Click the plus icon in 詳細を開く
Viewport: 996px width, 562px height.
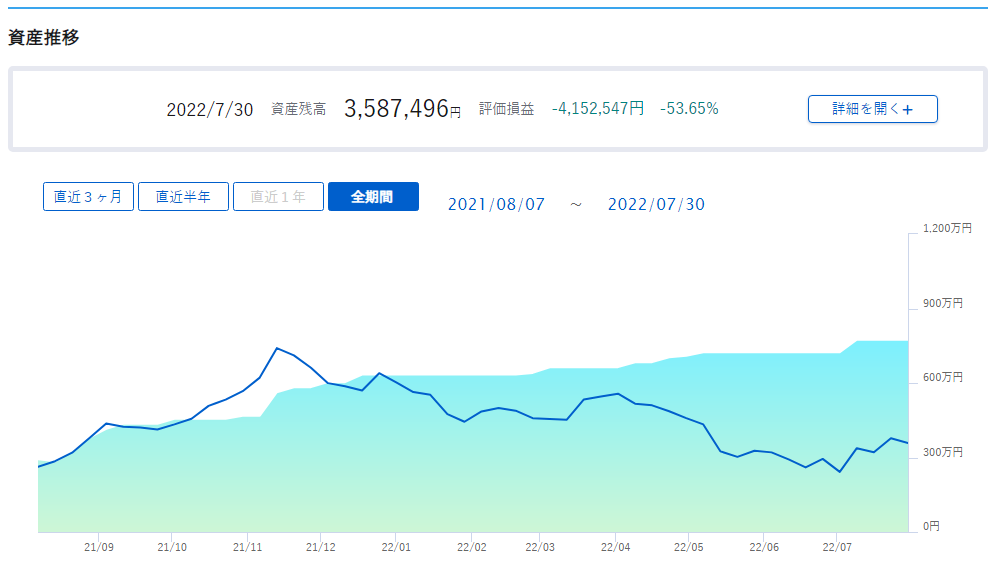click(908, 109)
